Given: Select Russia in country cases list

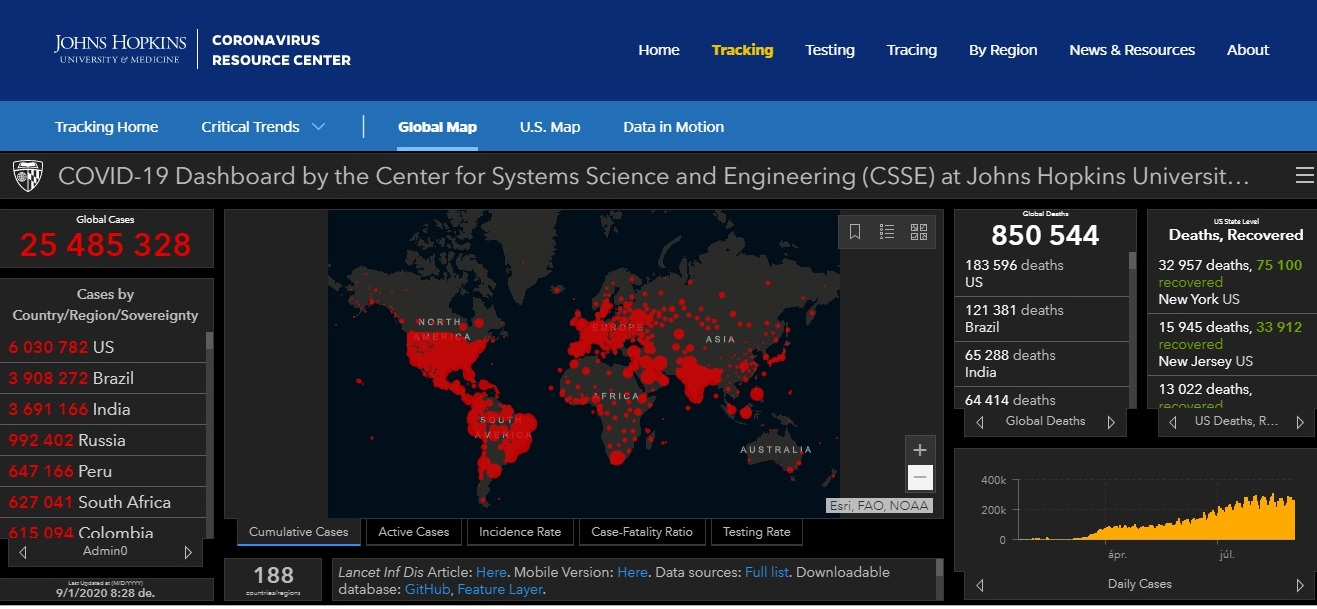Looking at the screenshot, I should point(104,440).
